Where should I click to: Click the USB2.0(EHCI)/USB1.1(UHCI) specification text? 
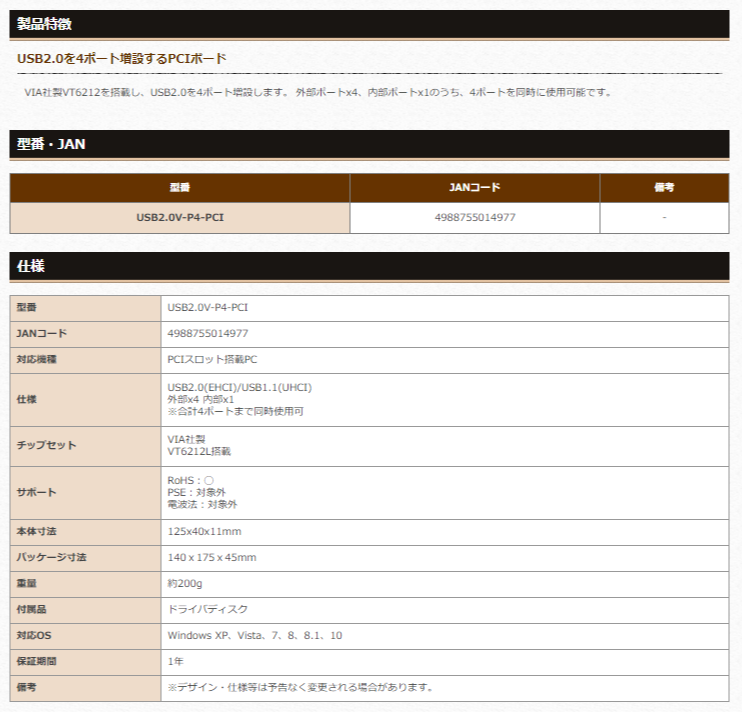pyautogui.click(x=246, y=387)
